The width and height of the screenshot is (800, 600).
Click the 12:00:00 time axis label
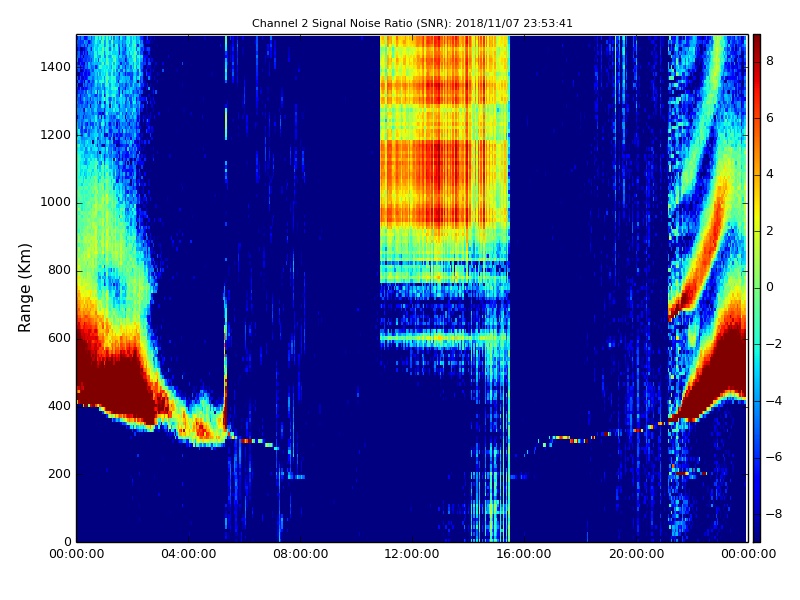pyautogui.click(x=412, y=554)
